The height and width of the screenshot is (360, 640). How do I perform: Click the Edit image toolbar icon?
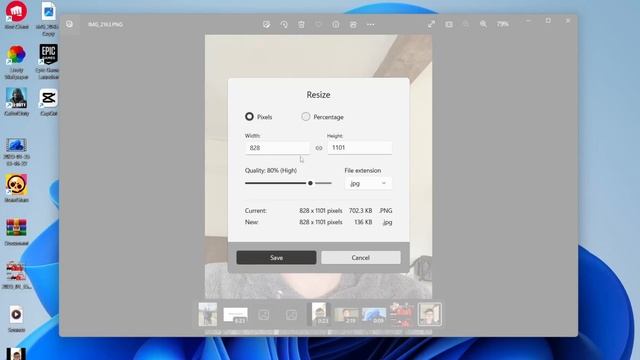(x=267, y=24)
